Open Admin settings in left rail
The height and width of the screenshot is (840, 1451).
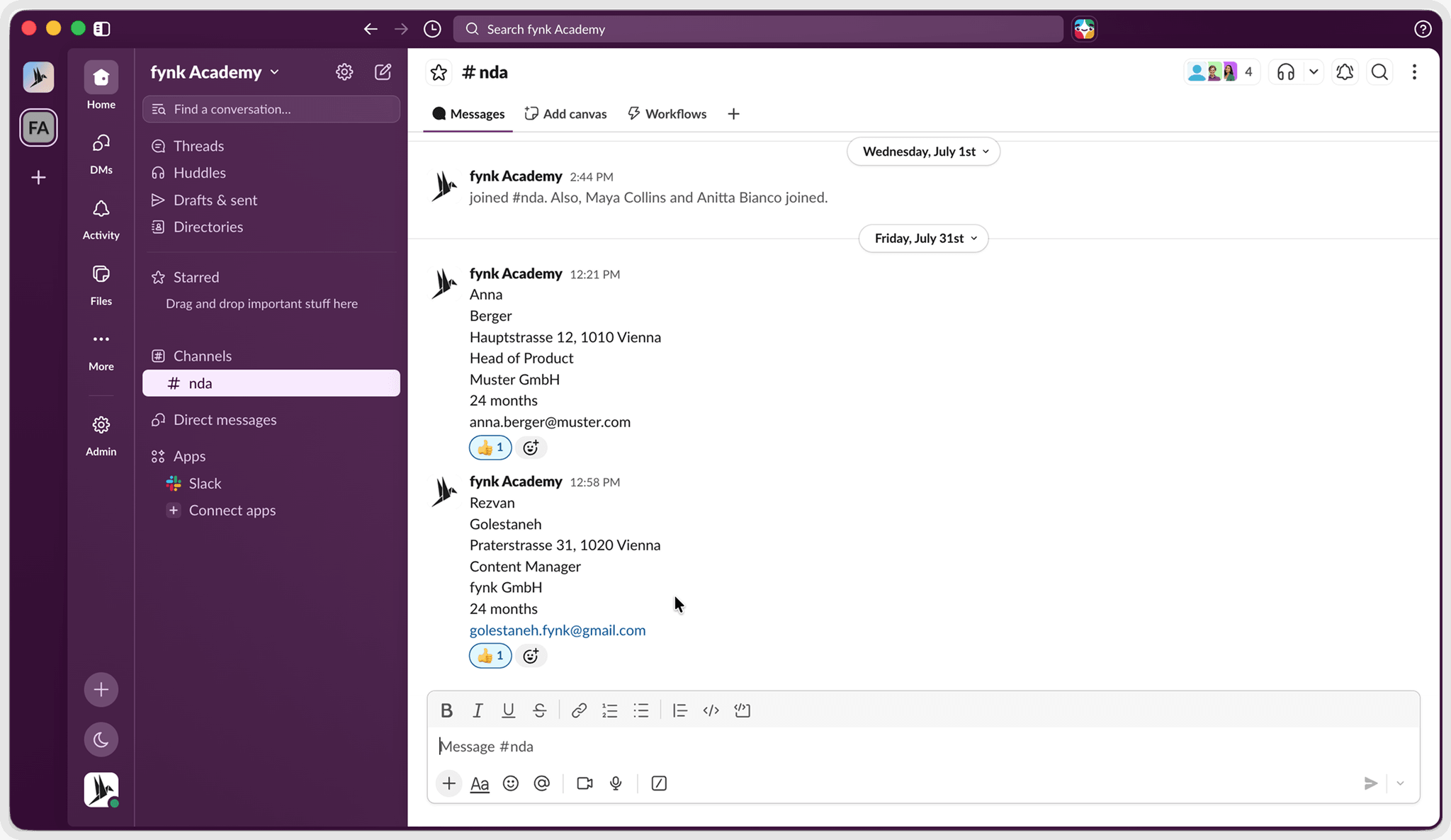click(x=101, y=436)
